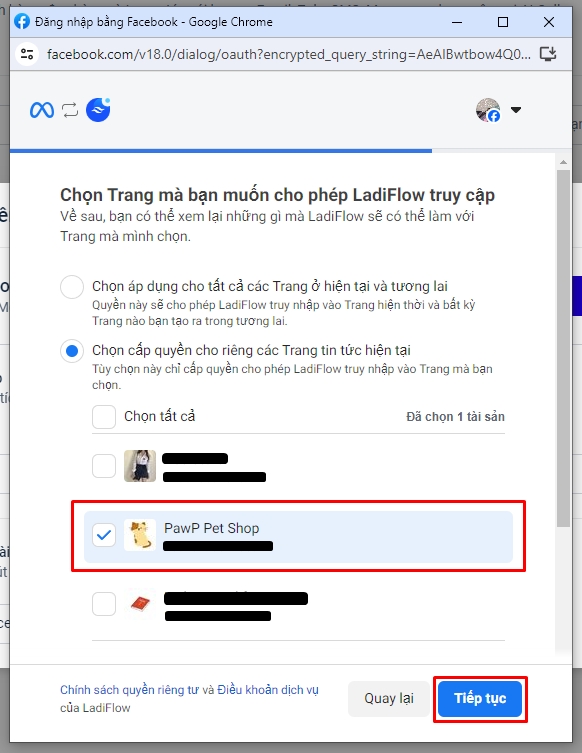Click the install app icon in address bar

coord(548,54)
